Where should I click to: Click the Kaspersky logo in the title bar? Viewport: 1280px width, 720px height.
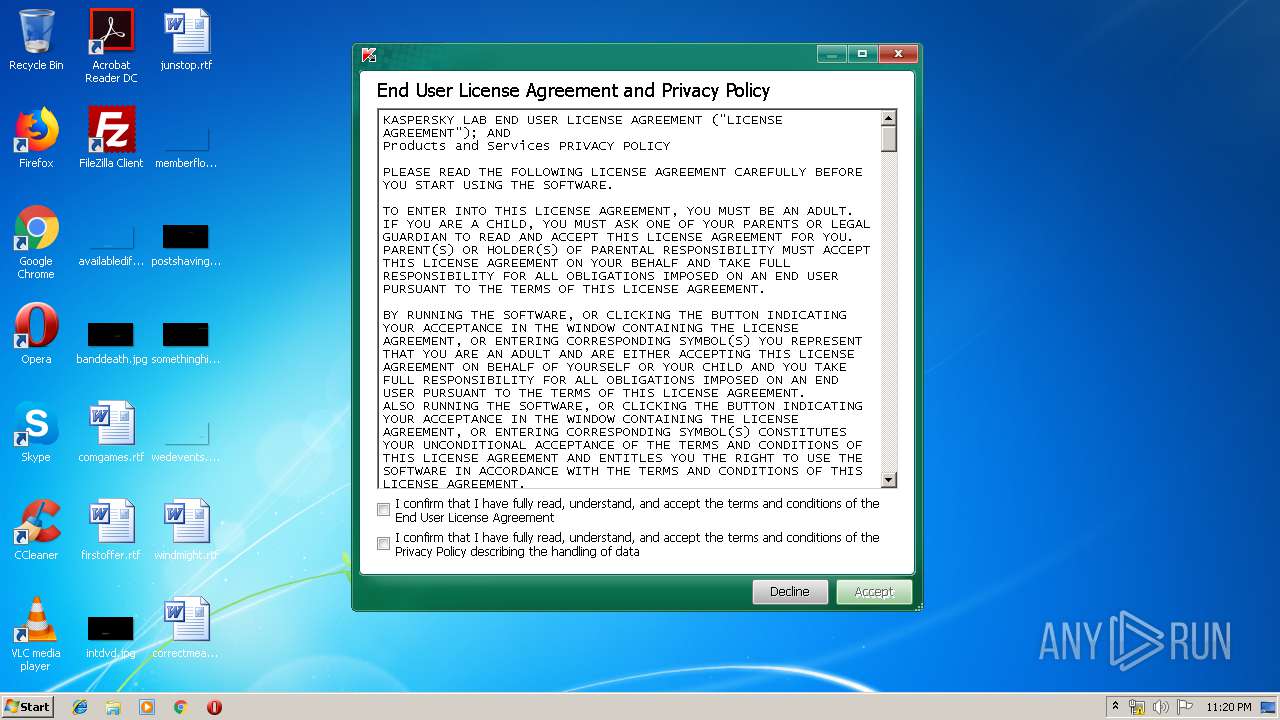pos(369,55)
